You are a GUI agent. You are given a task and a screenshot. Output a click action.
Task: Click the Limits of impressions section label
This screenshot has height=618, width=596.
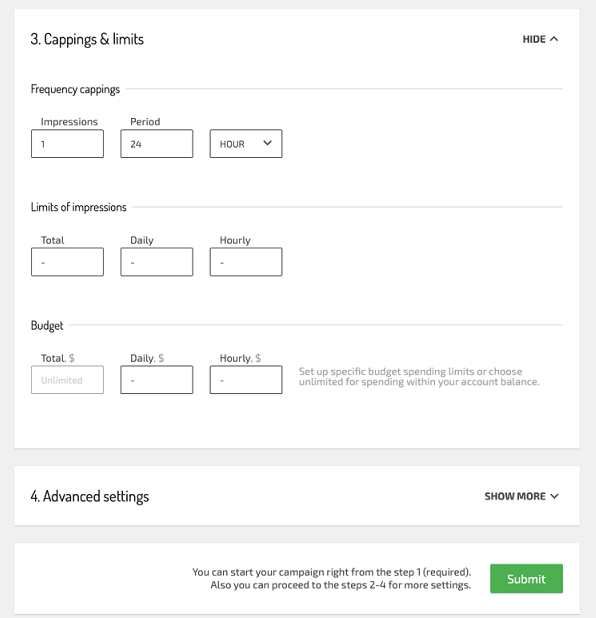tap(78, 207)
